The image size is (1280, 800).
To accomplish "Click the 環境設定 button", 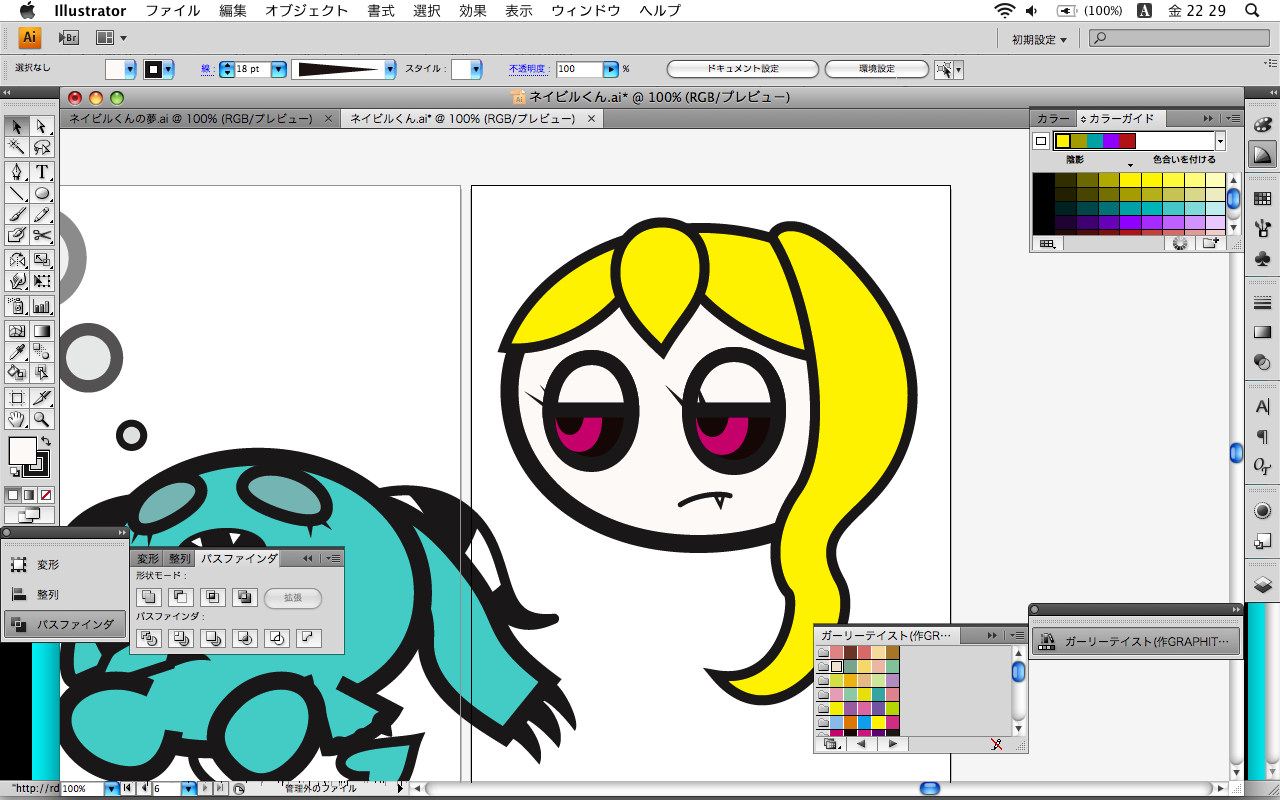I will point(876,69).
